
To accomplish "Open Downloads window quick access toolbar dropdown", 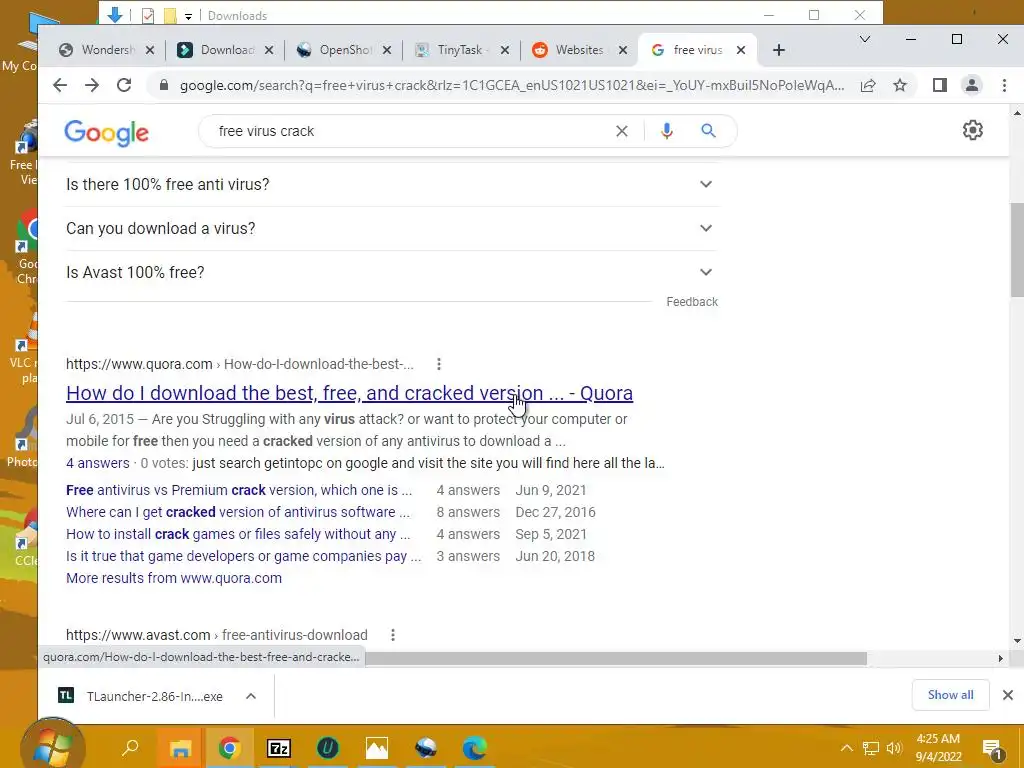I will pyautogui.click(x=188, y=16).
